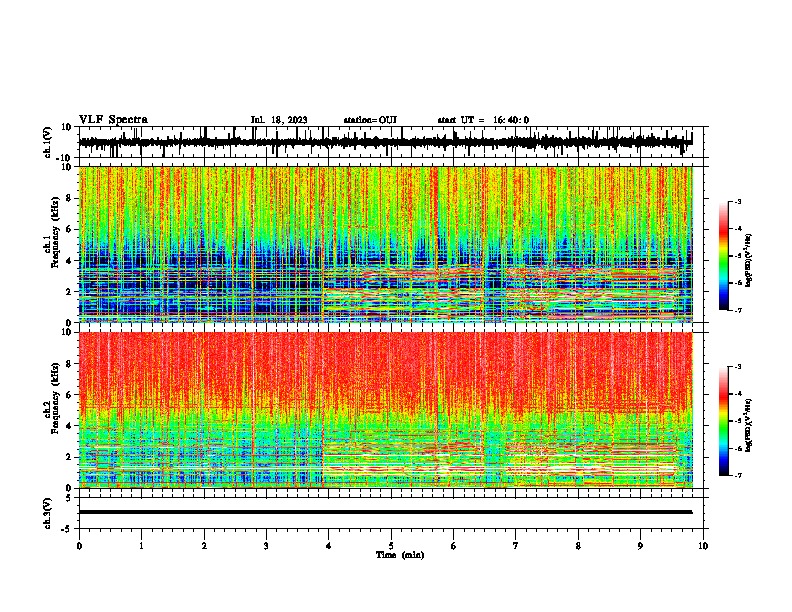Click the station=OUI header text

point(370,120)
